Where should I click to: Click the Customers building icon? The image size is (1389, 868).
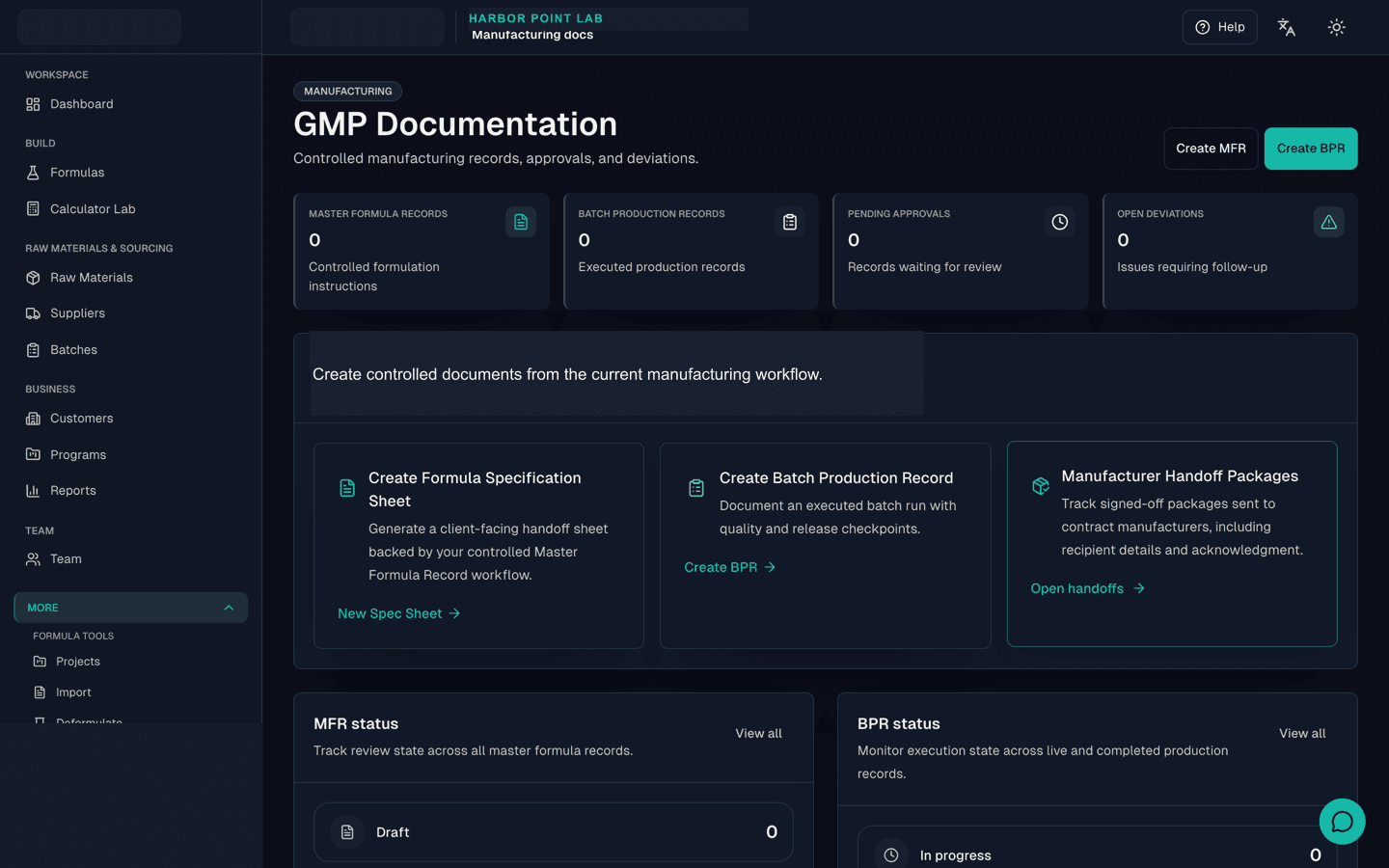(33, 419)
